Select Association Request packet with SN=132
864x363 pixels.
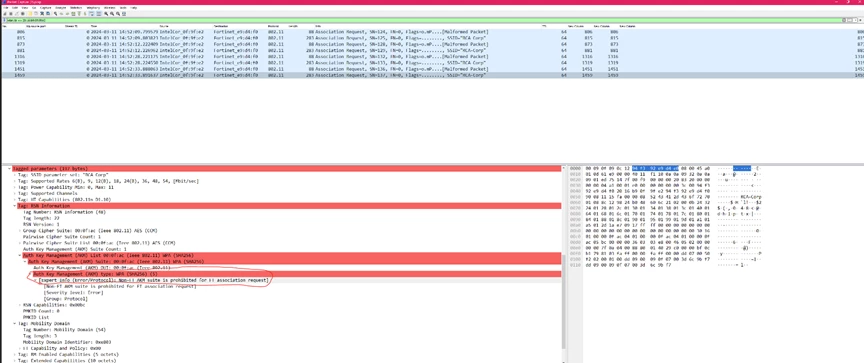pyautogui.click(x=432, y=57)
